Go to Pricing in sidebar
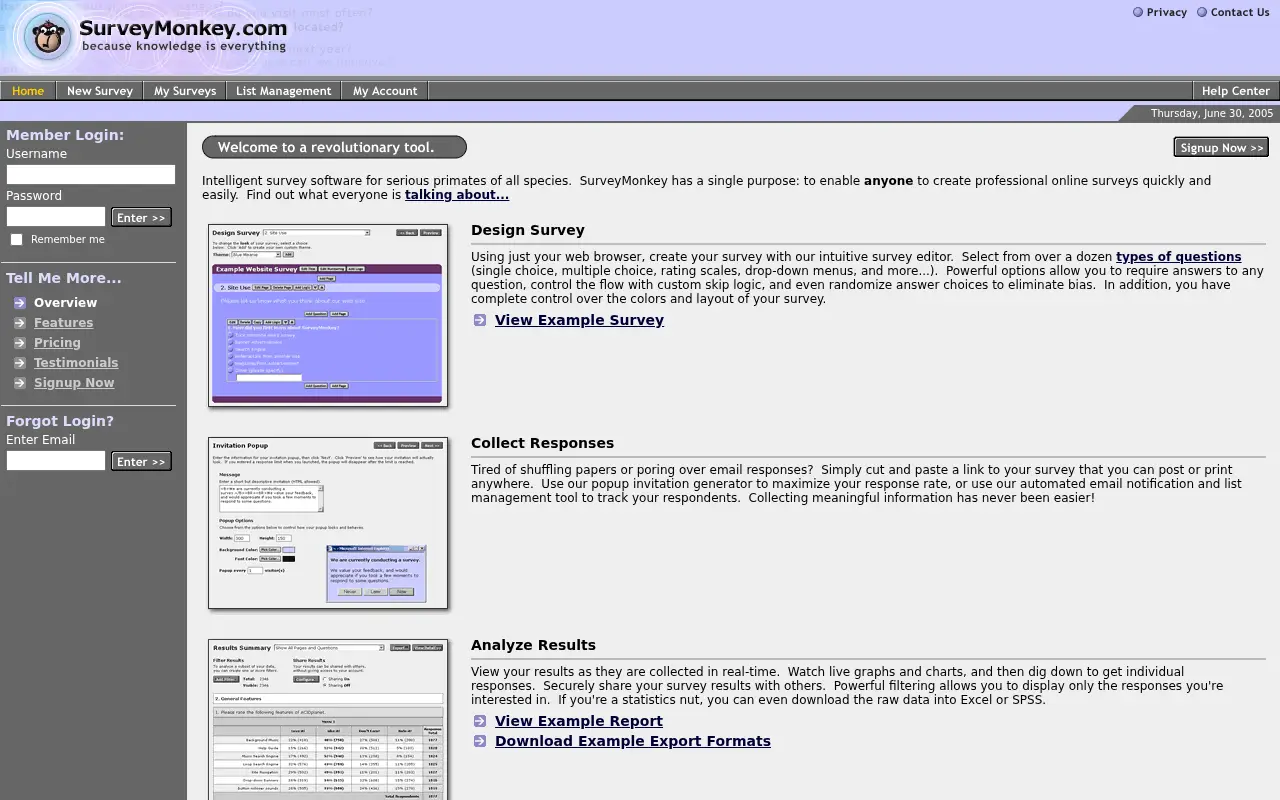This screenshot has height=800, width=1280. coord(57,343)
